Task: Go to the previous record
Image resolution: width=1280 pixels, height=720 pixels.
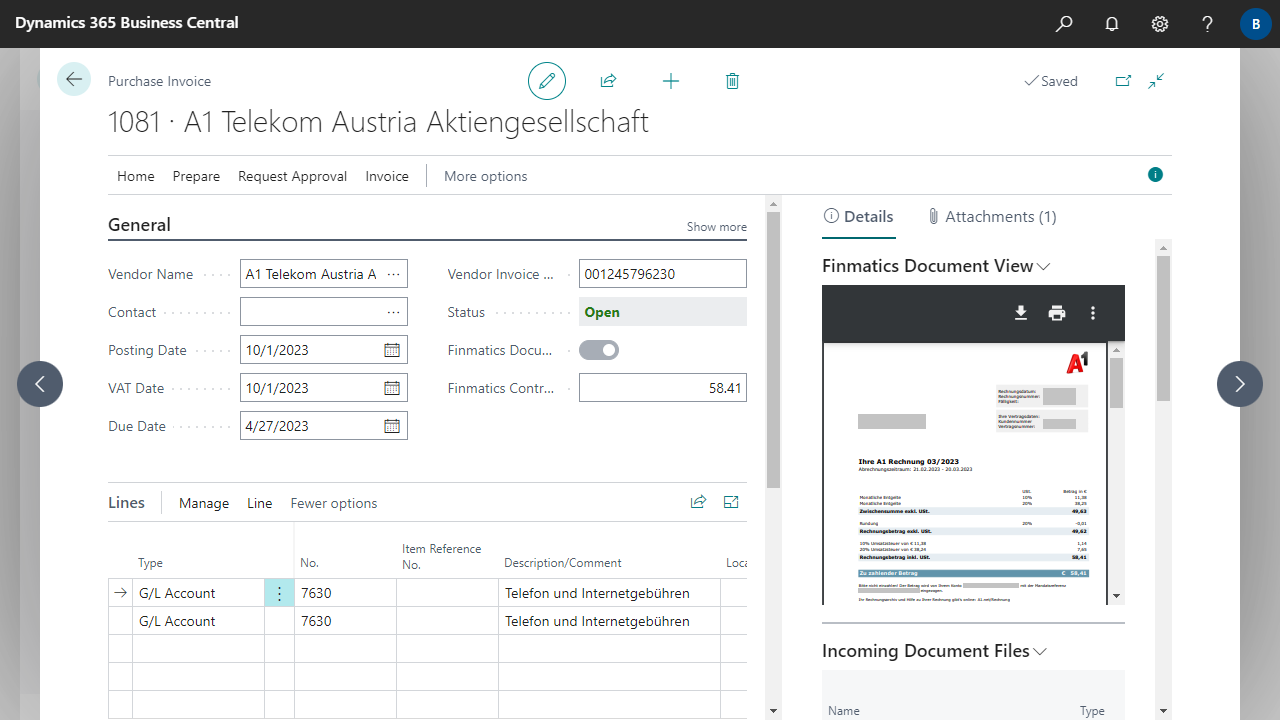Action: (40, 384)
